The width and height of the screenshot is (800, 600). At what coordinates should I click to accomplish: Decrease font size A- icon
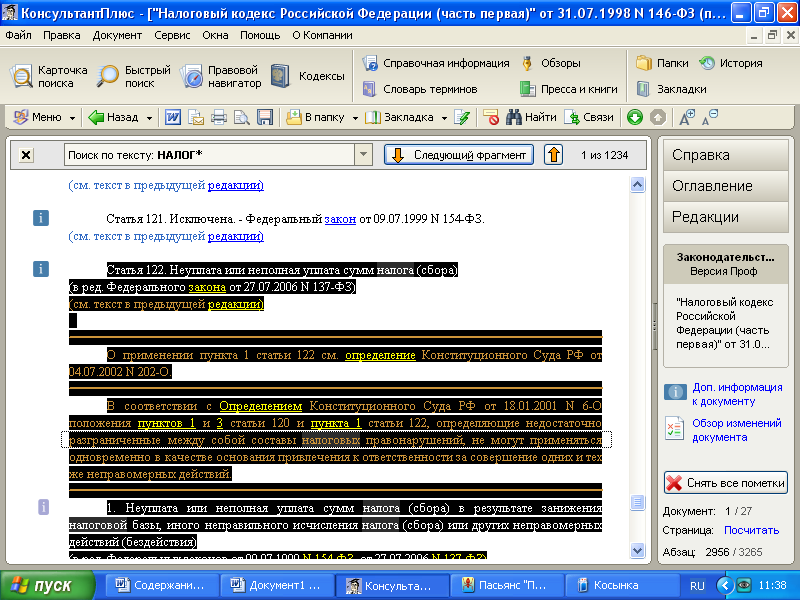710,117
